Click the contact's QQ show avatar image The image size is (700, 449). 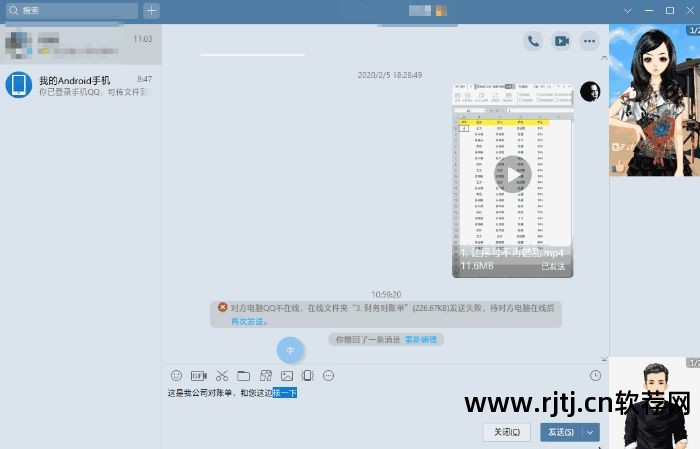[x=654, y=100]
